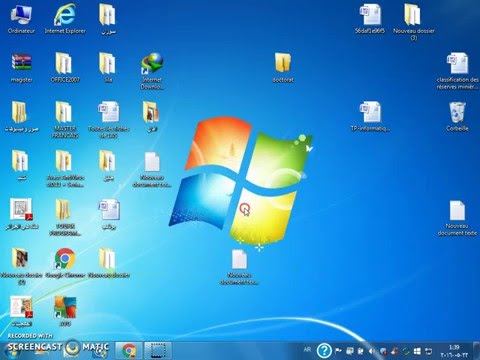Select the classification des réserves minièr... document

(x=457, y=71)
